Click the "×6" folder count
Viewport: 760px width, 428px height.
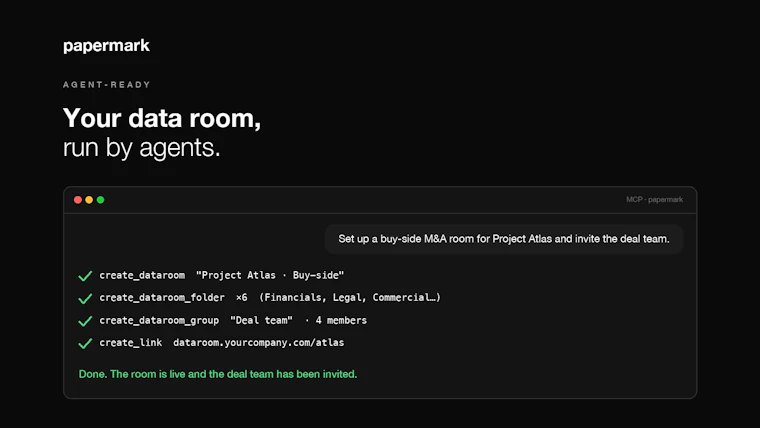(241, 298)
